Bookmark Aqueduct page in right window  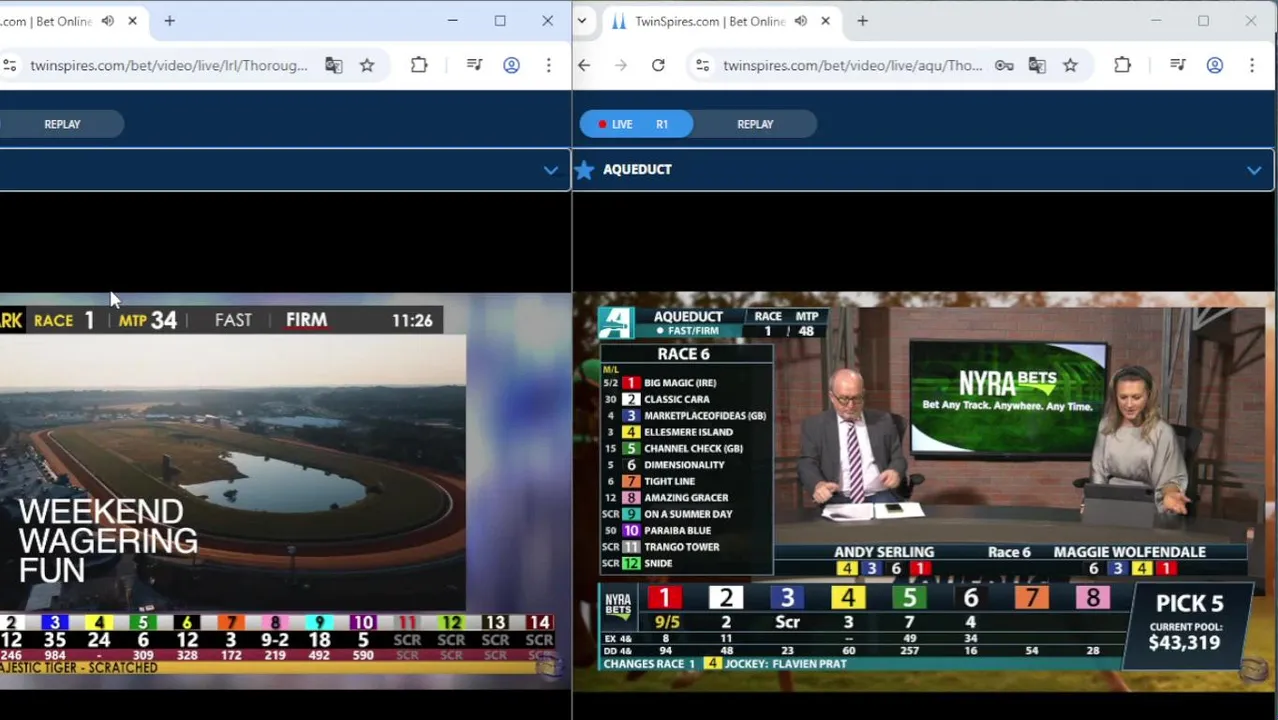[x=1070, y=65]
